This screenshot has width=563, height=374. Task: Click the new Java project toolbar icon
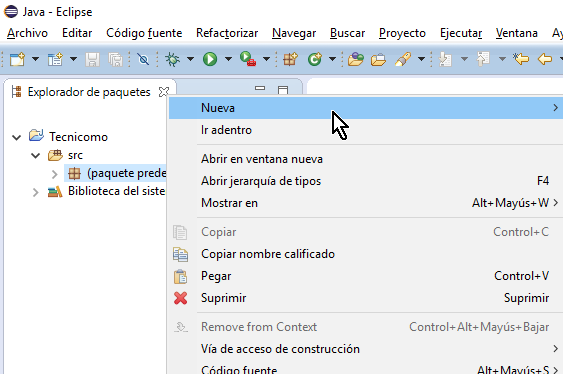pos(55,59)
